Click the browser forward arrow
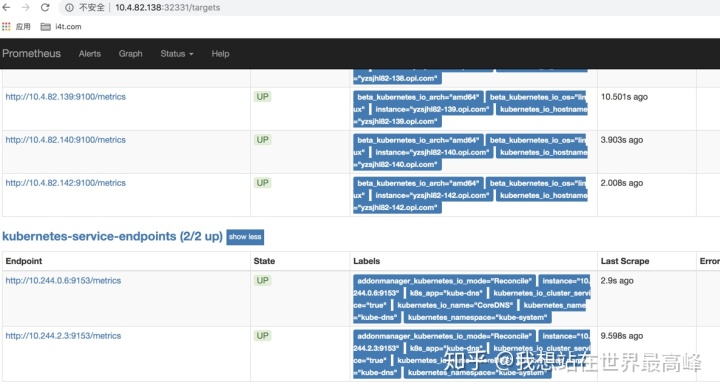Viewport: 720px width, 391px height. [25, 7]
